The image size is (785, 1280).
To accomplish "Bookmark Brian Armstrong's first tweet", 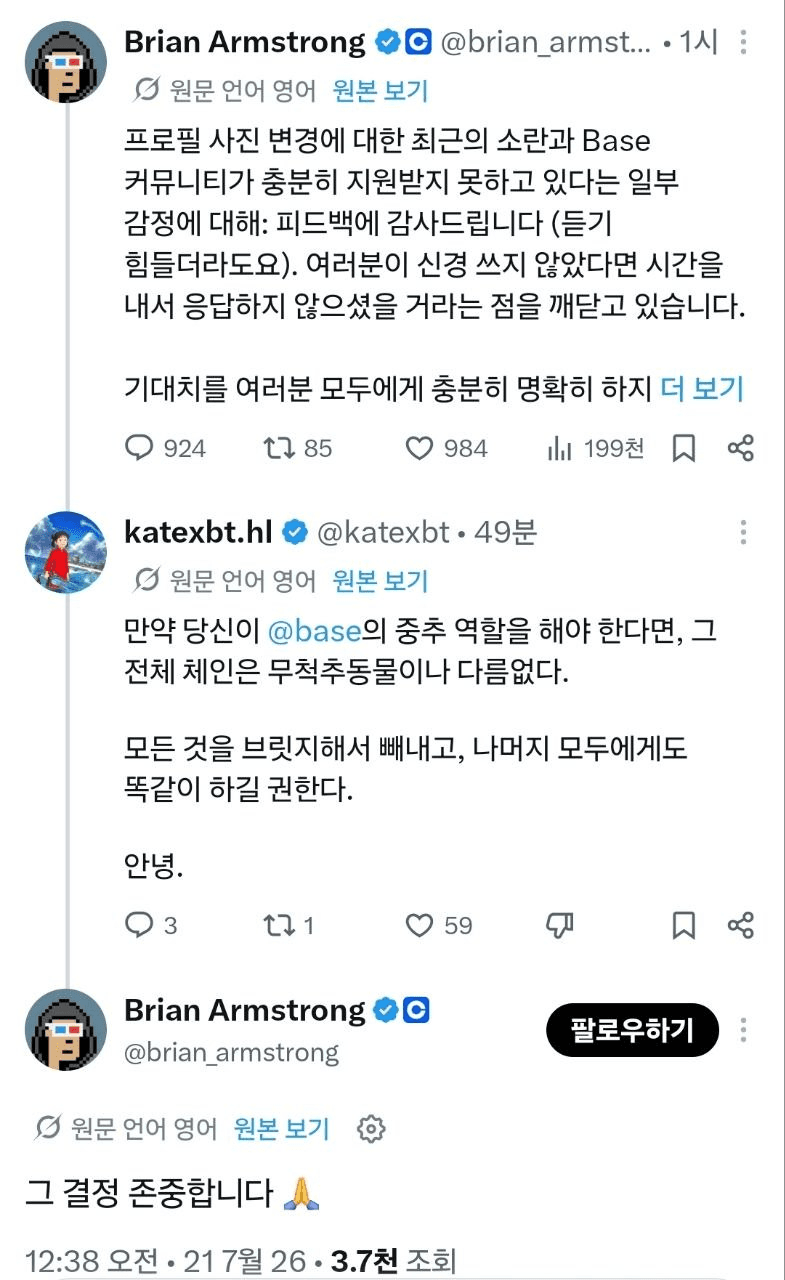I will coord(683,448).
